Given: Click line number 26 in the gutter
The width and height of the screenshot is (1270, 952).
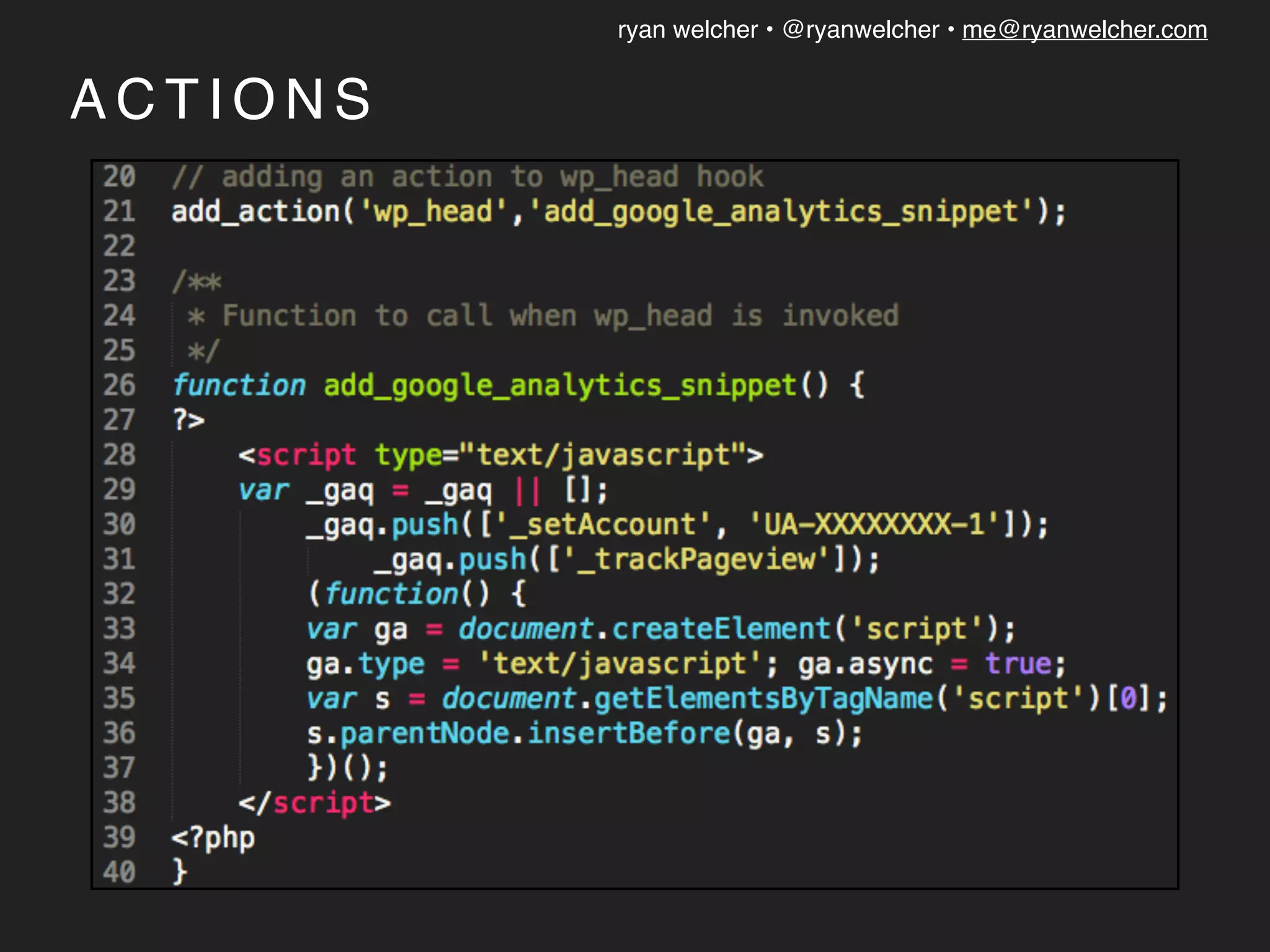Looking at the screenshot, I should (x=119, y=385).
